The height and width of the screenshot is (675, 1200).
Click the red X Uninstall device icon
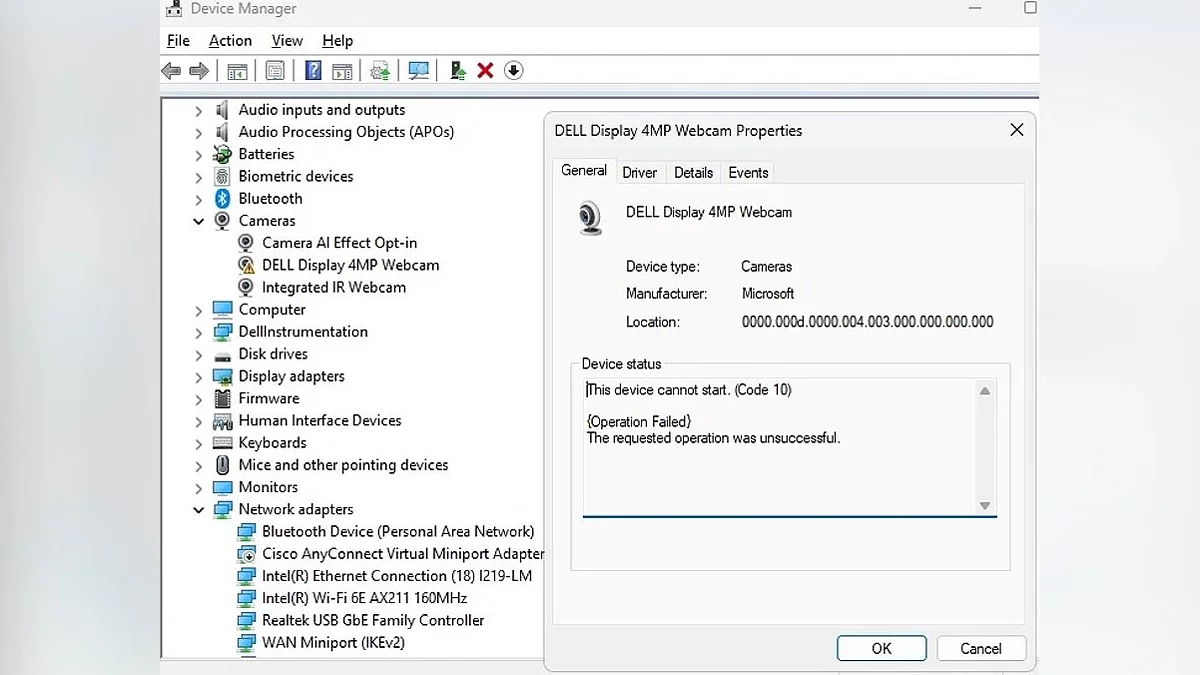coord(485,70)
